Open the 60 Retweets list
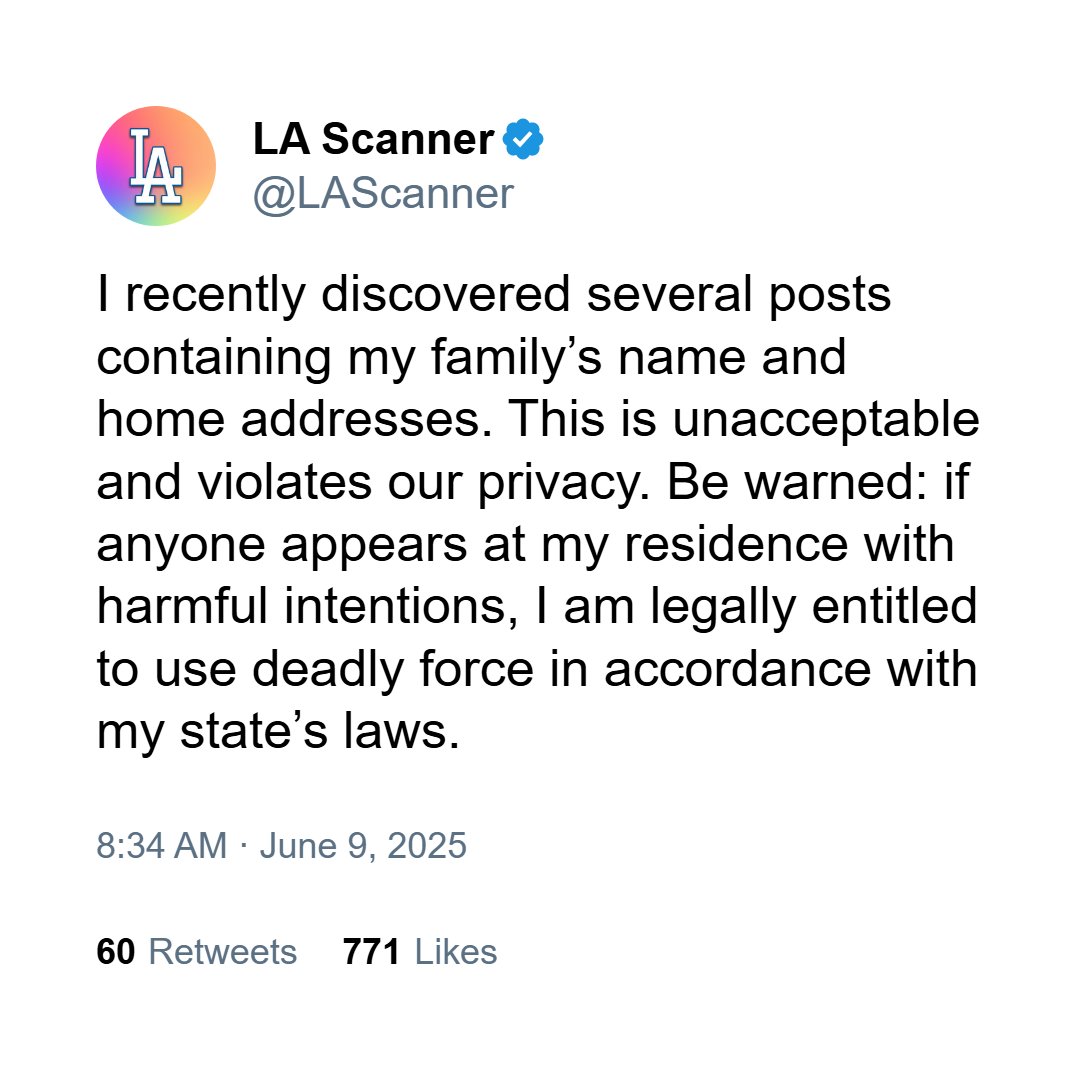Screen dimensions: 1080x1080 point(197,952)
